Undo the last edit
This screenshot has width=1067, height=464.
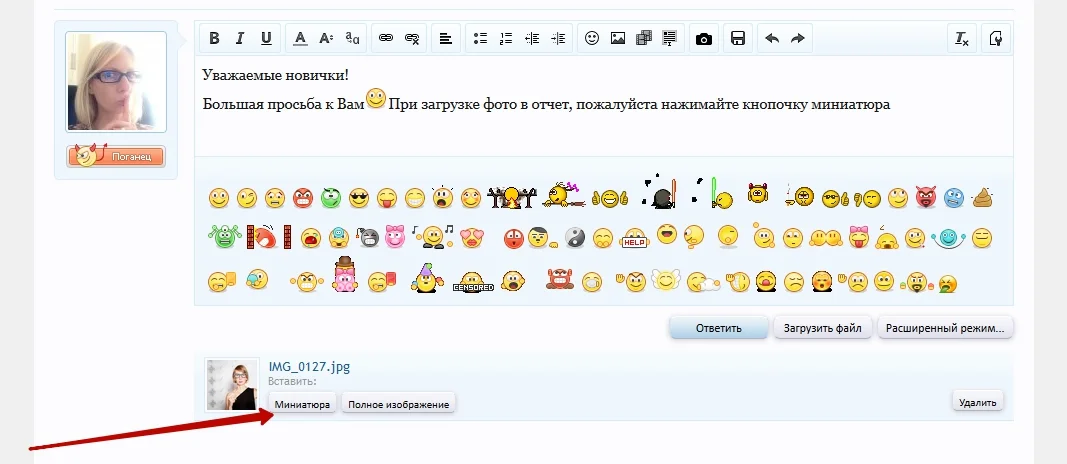772,38
